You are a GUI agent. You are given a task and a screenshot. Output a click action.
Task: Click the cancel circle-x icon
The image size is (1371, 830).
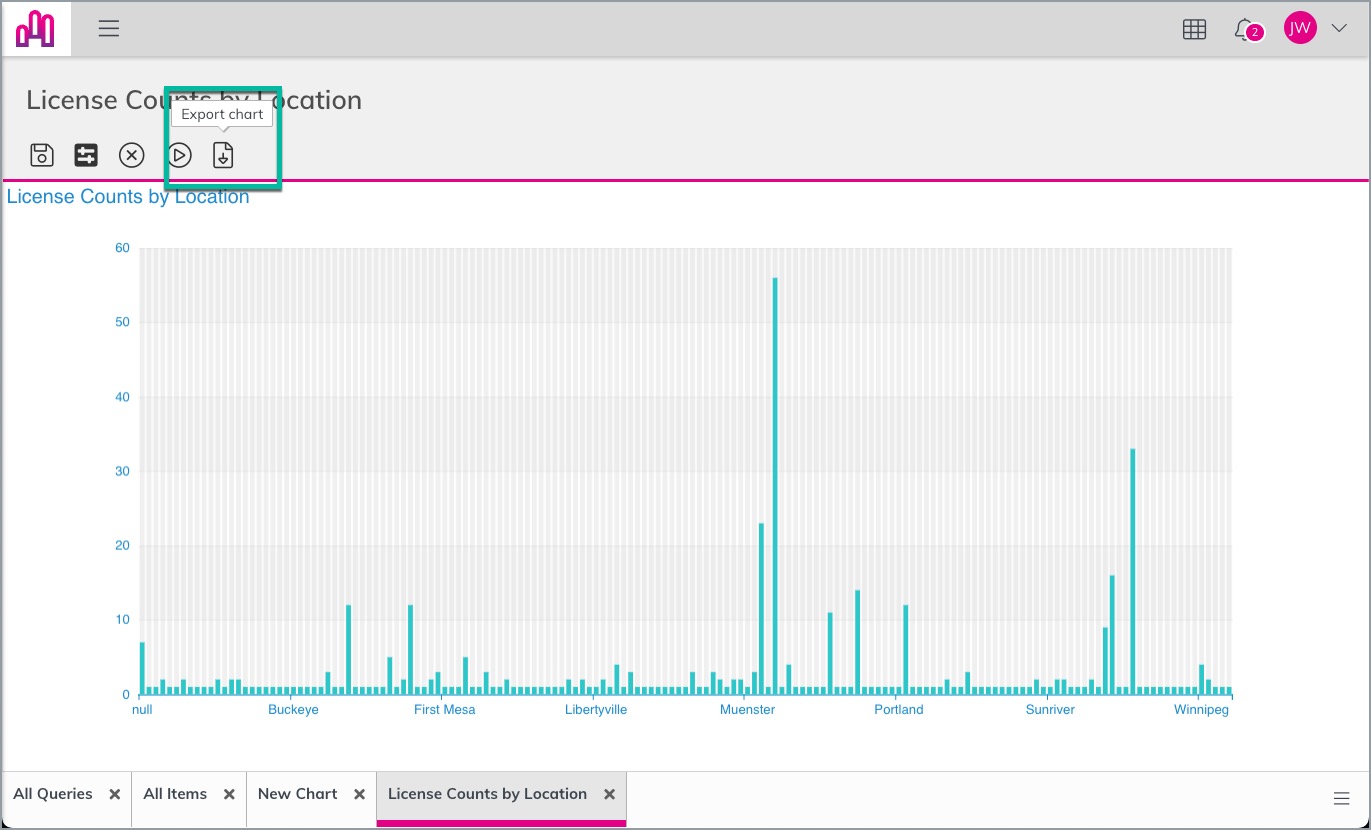pyautogui.click(x=132, y=155)
